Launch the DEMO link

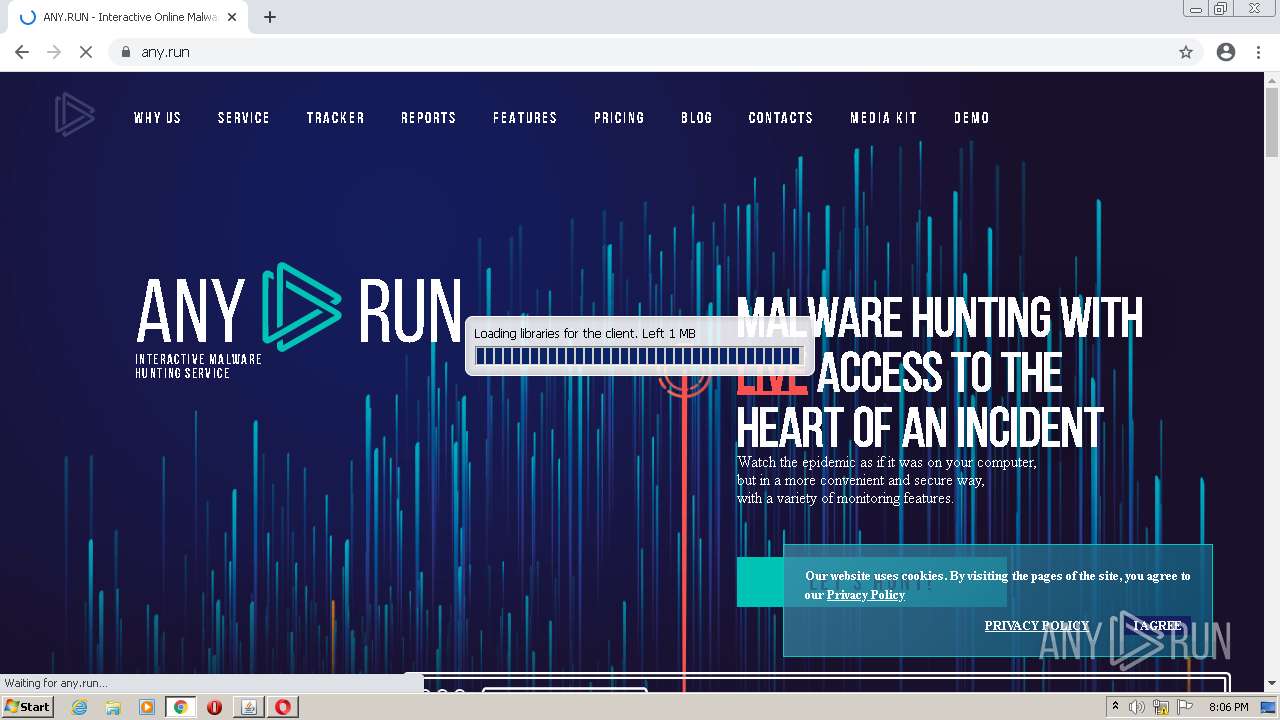pos(972,118)
